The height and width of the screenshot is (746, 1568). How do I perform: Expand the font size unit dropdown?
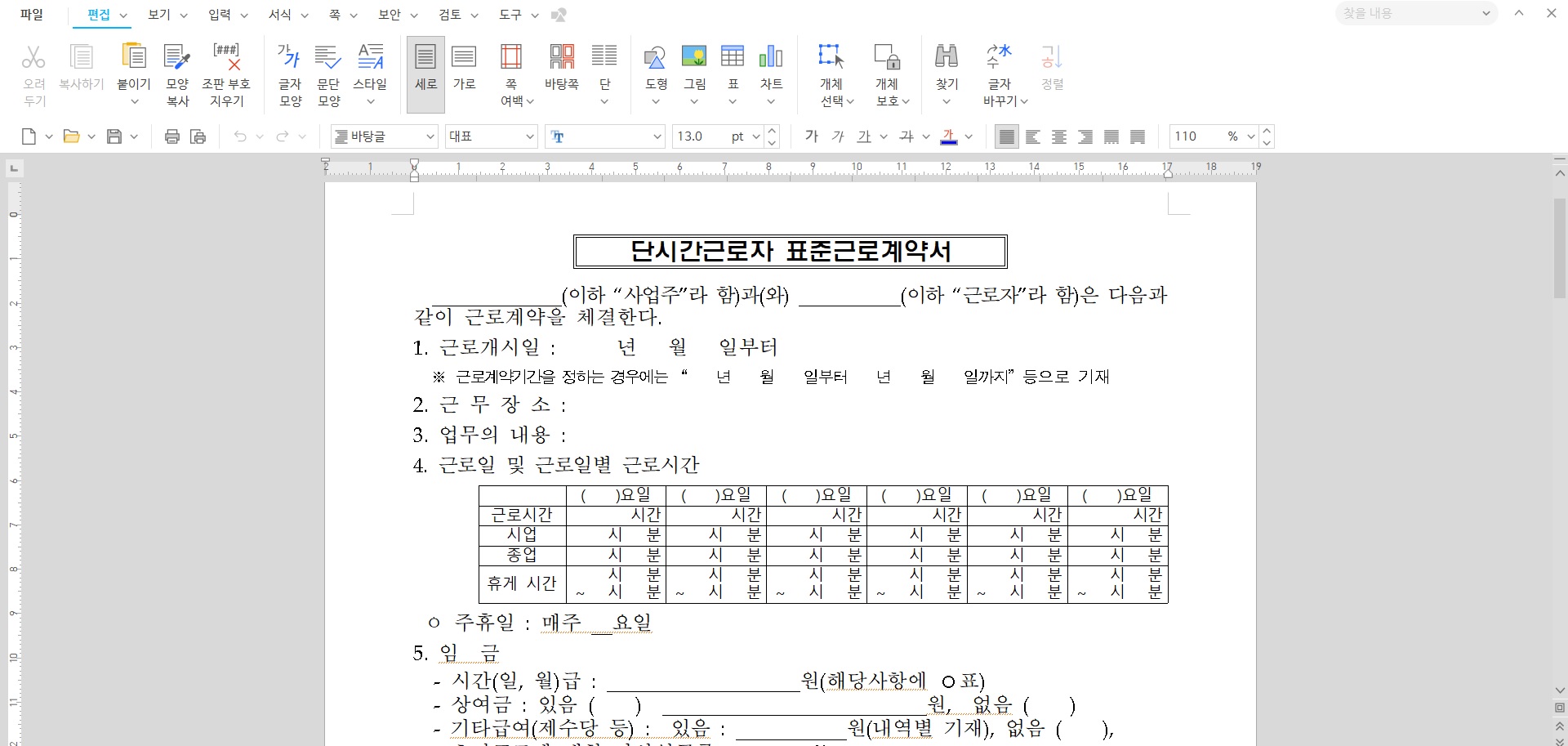(756, 136)
